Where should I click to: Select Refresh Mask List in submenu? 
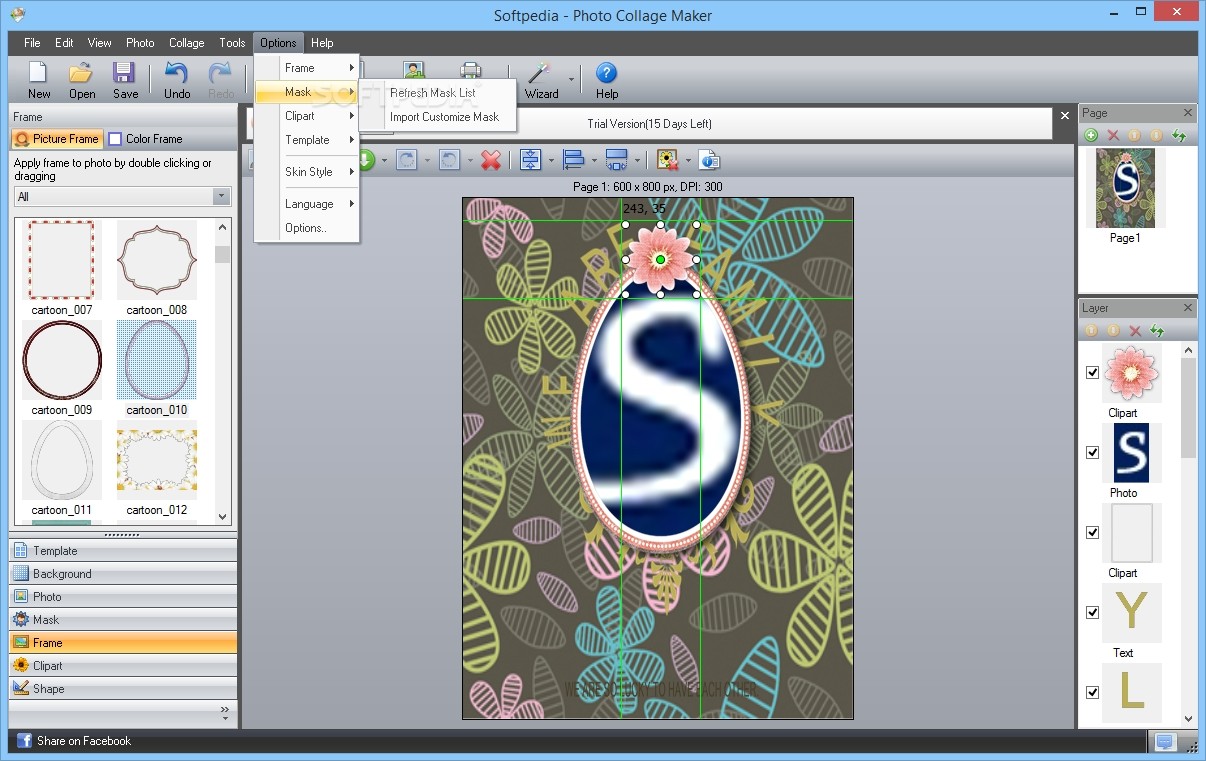point(433,93)
